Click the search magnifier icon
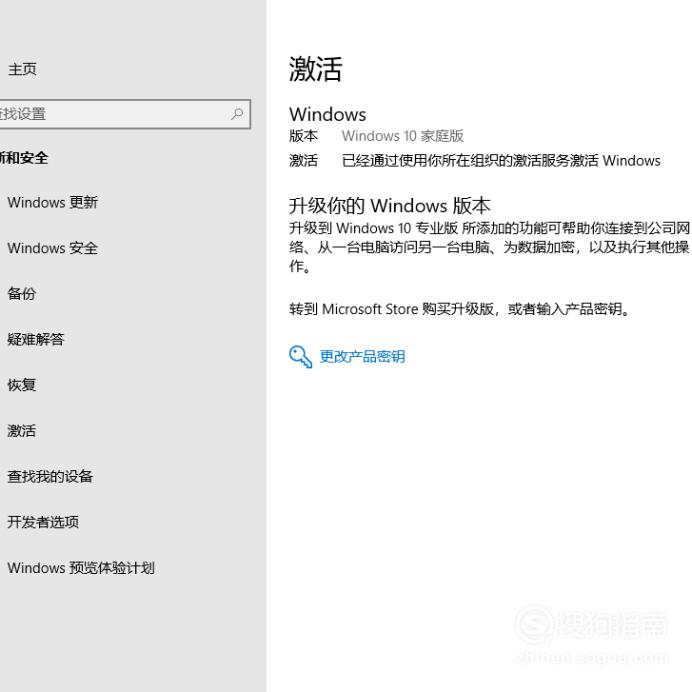Screen dimensions: 692x692 click(x=237, y=114)
